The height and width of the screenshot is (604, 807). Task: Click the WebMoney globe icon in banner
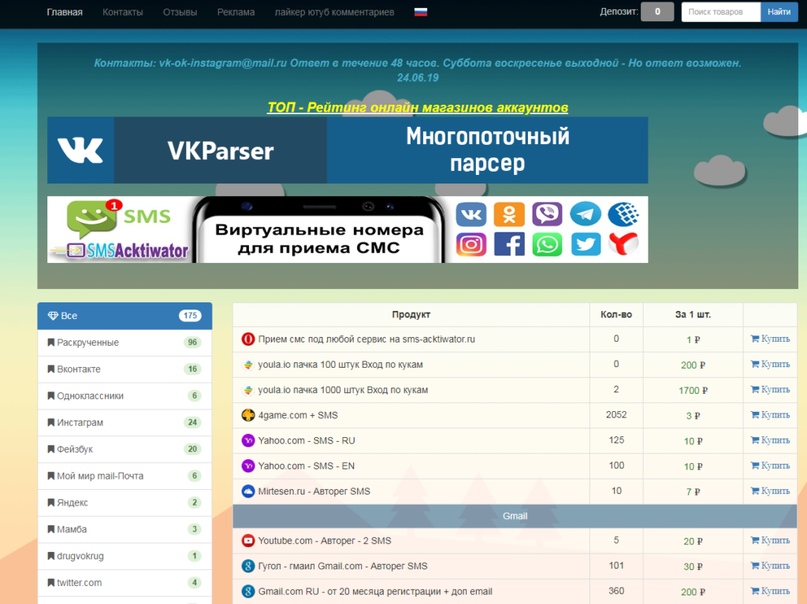pyautogui.click(x=623, y=214)
